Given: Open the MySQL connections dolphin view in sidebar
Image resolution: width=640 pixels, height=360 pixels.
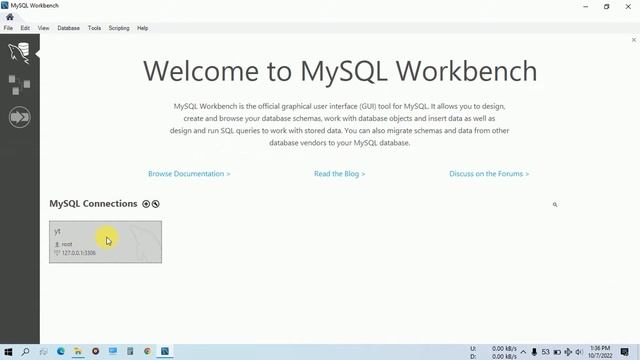Looking at the screenshot, I should (x=19, y=53).
